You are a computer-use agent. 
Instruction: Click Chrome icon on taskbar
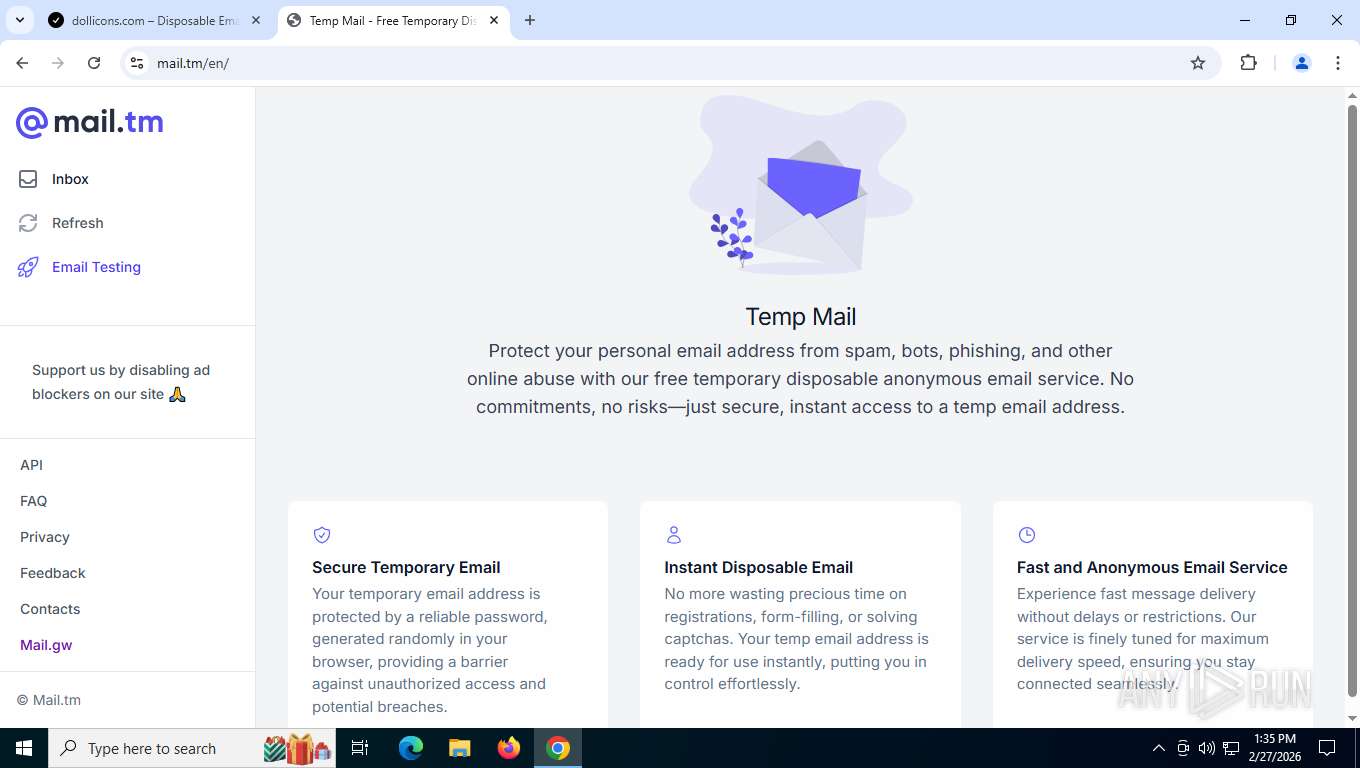558,748
